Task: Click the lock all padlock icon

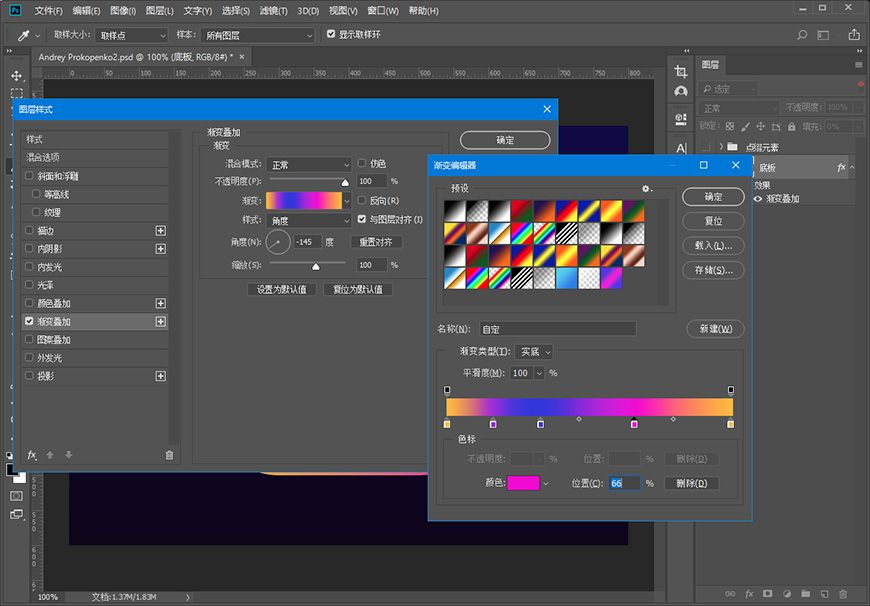Action: pyautogui.click(x=792, y=127)
